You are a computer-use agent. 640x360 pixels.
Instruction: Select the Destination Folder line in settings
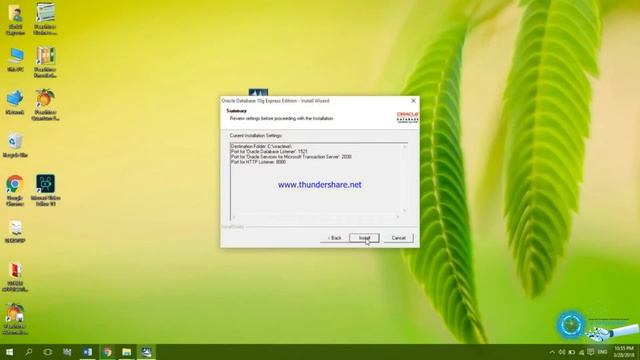click(261, 146)
